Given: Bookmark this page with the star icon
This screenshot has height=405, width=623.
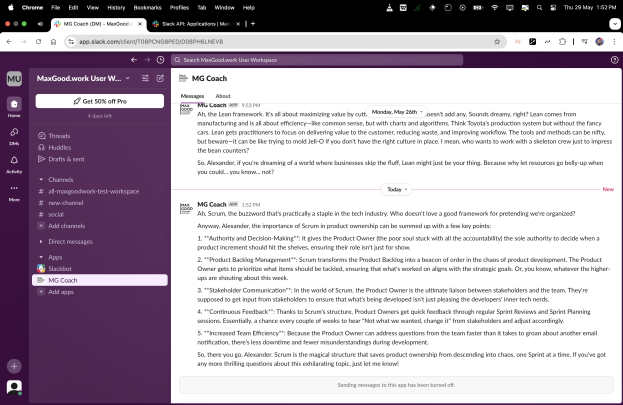Looking at the screenshot, I should (x=497, y=42).
